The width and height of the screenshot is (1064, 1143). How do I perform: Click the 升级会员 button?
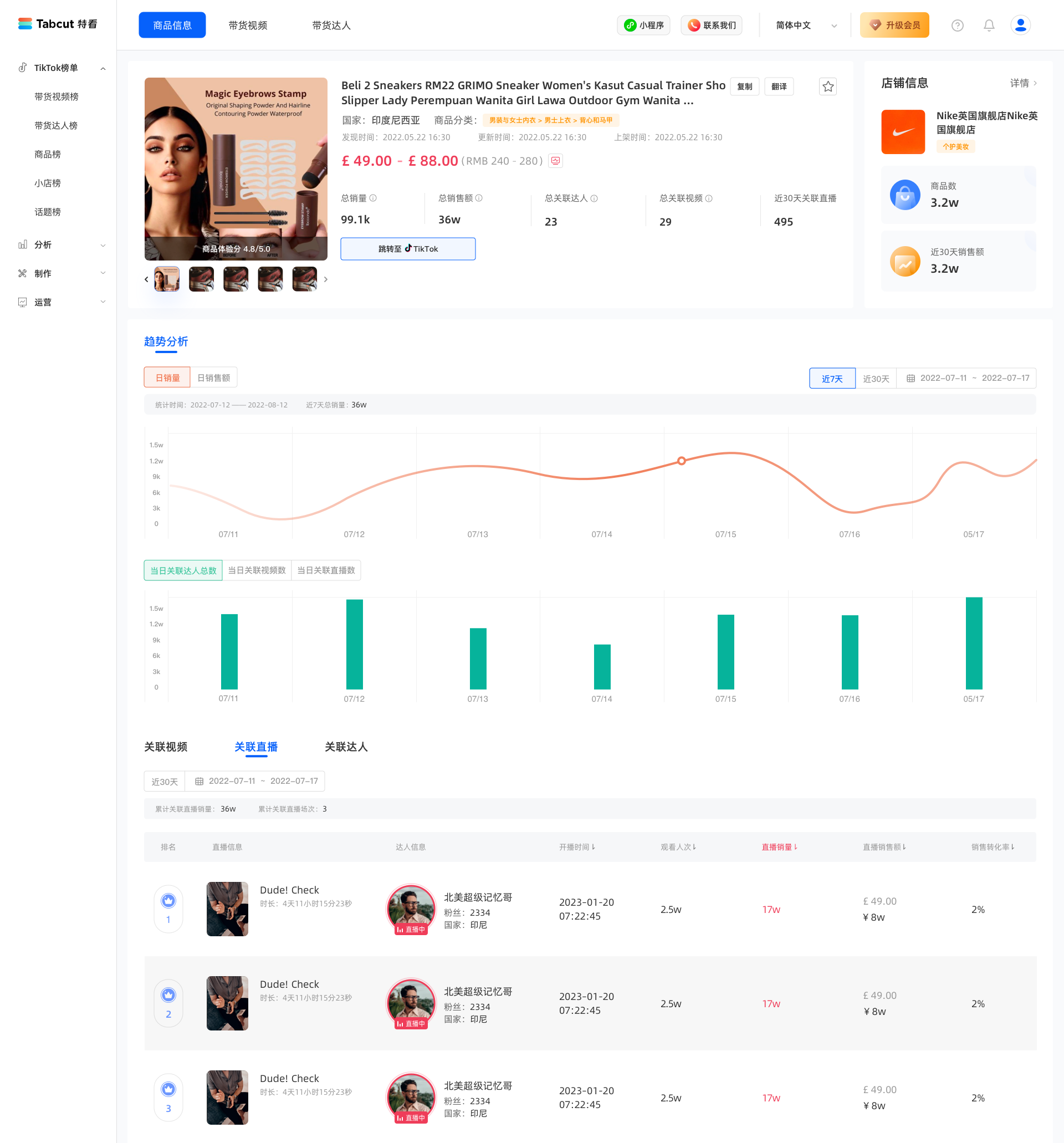click(x=894, y=25)
